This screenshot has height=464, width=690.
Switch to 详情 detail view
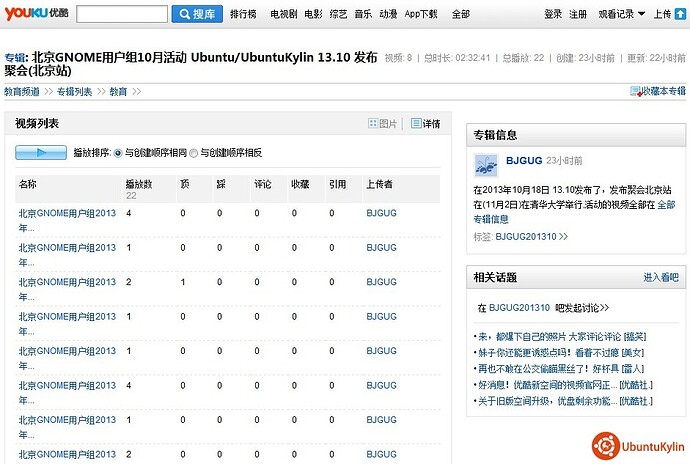(426, 124)
